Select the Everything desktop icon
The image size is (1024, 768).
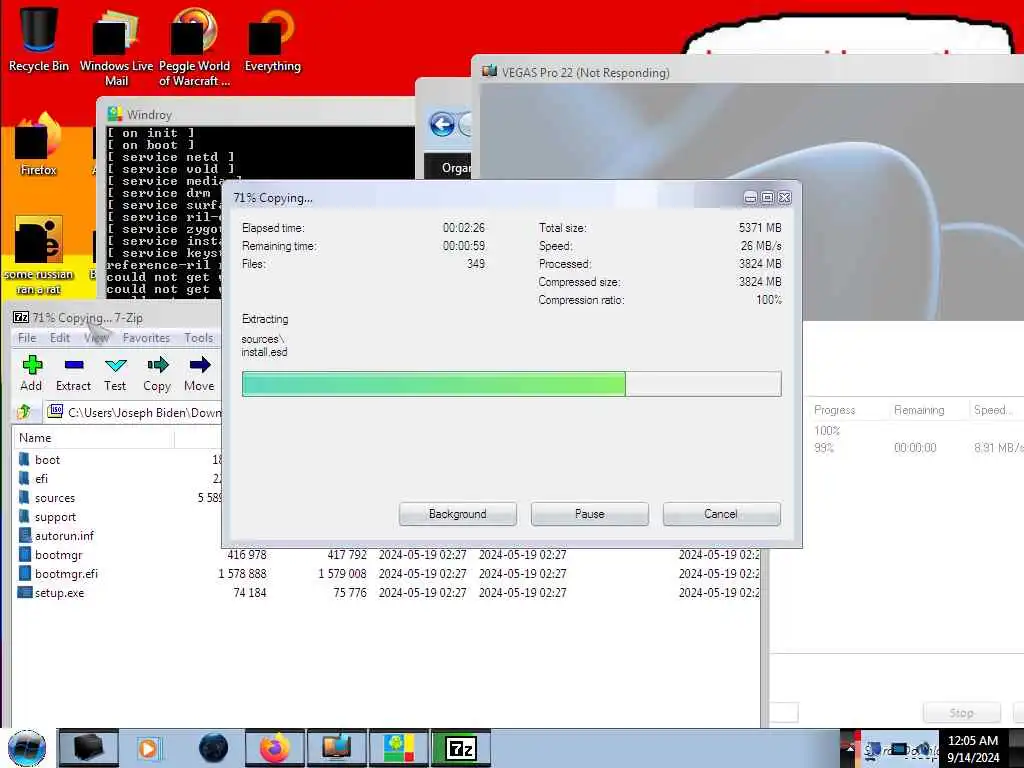[272, 39]
